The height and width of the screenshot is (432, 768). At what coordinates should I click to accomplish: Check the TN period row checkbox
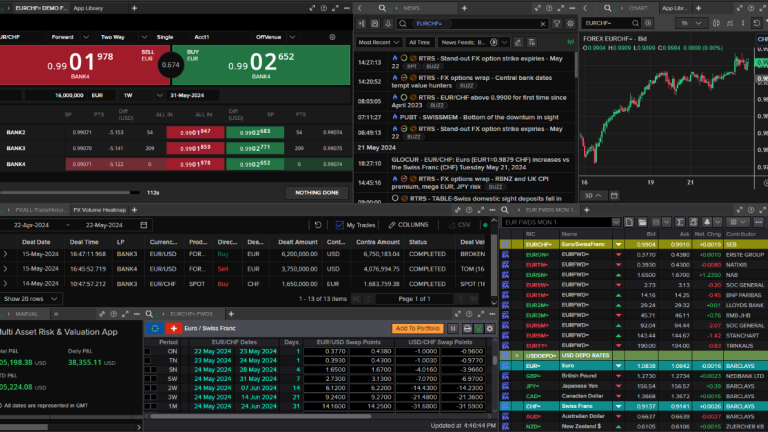[147, 360]
